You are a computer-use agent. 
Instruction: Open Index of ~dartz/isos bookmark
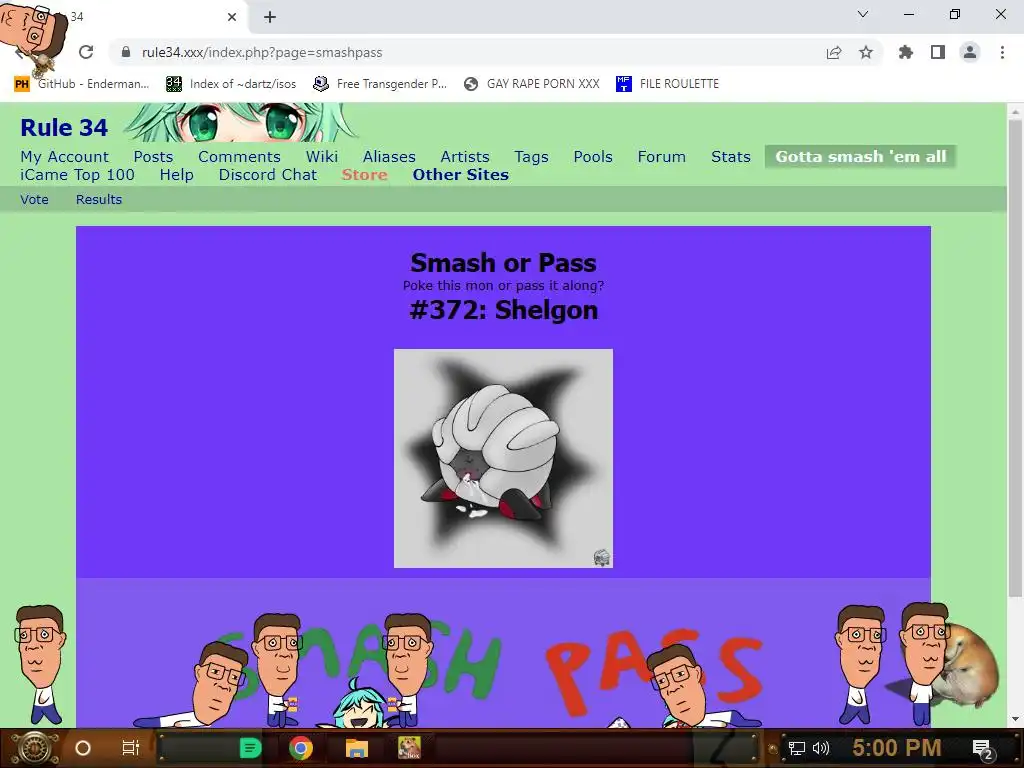coord(231,84)
